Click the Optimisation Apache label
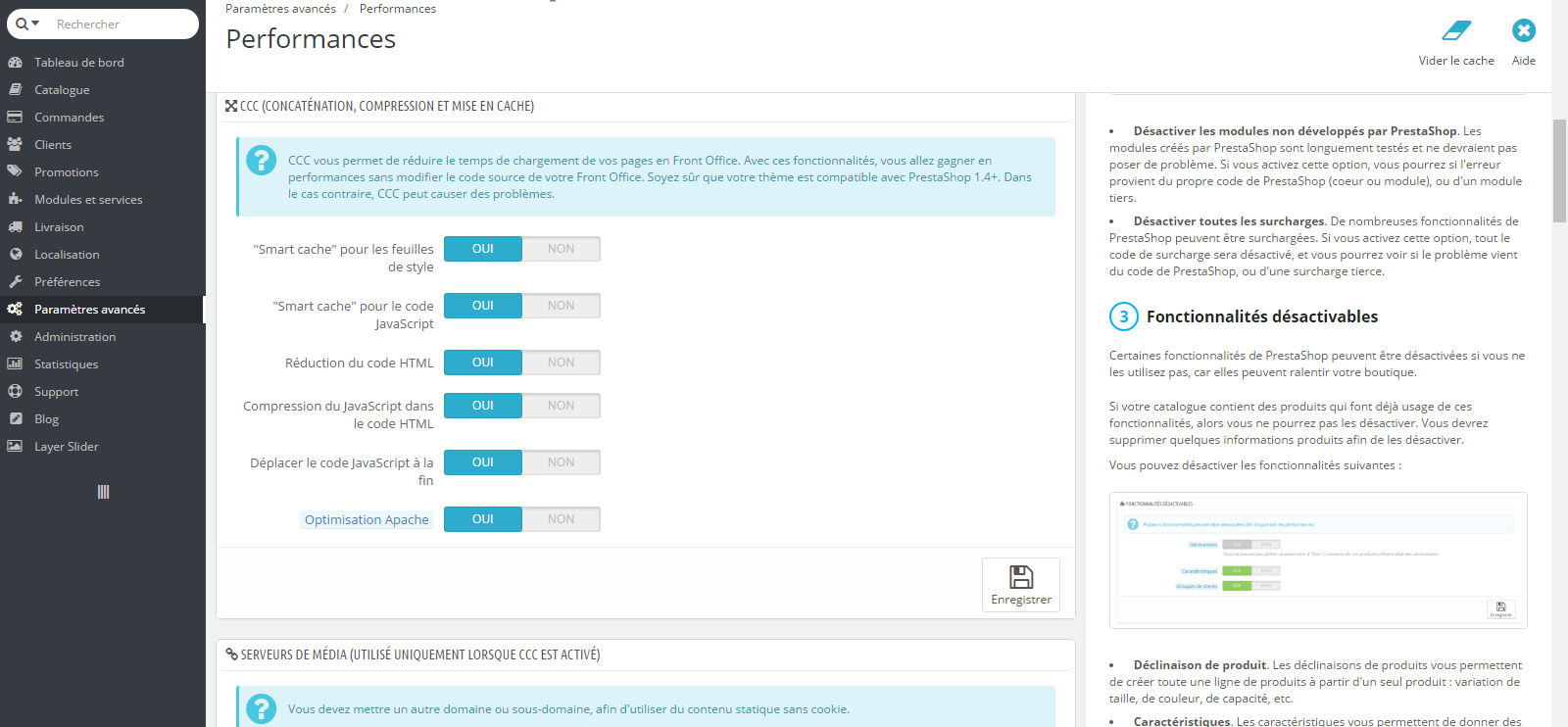The height and width of the screenshot is (727, 1568). [367, 519]
